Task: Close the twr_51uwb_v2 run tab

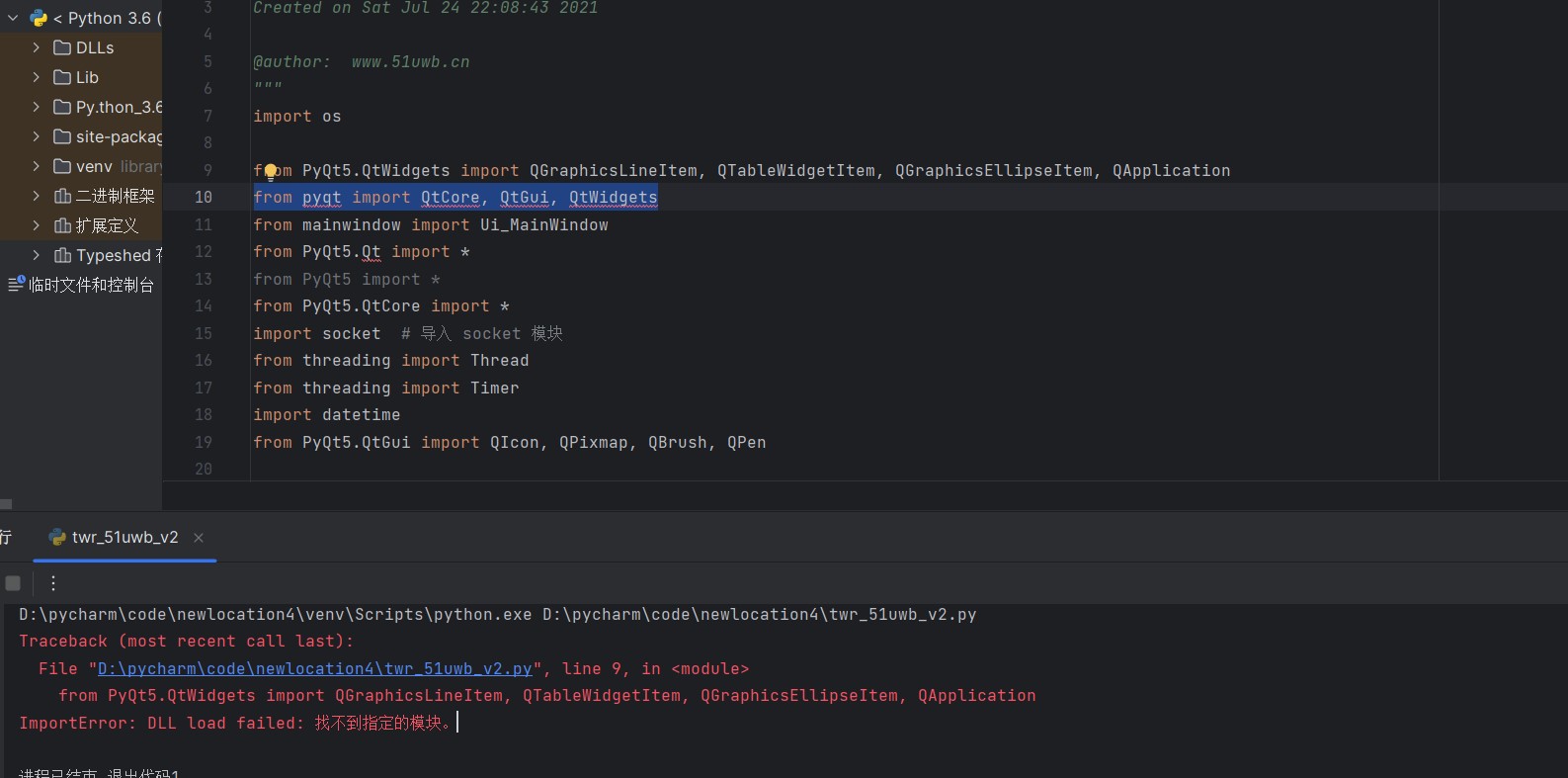Action: click(199, 538)
